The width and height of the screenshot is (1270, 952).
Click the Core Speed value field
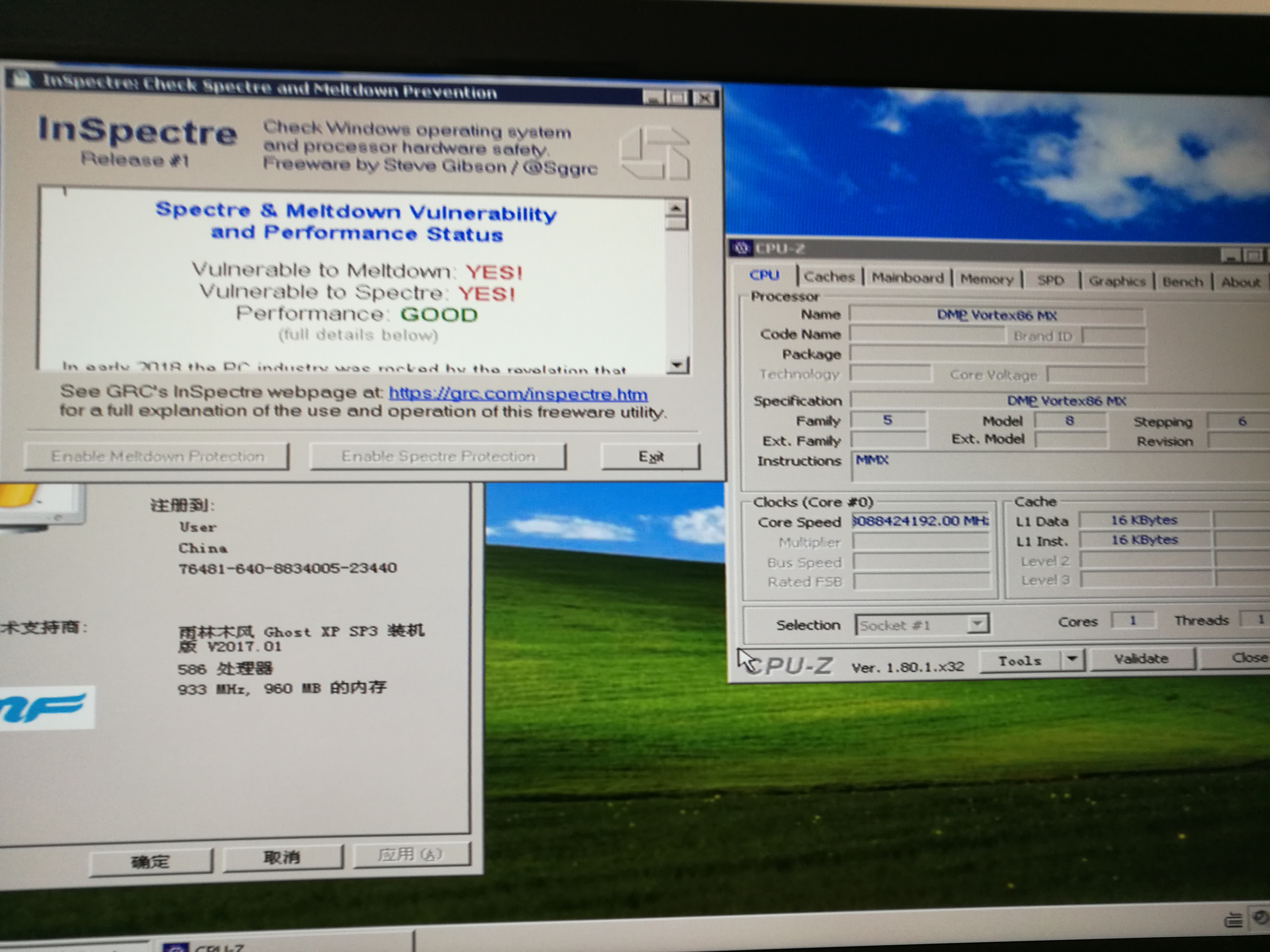920,521
